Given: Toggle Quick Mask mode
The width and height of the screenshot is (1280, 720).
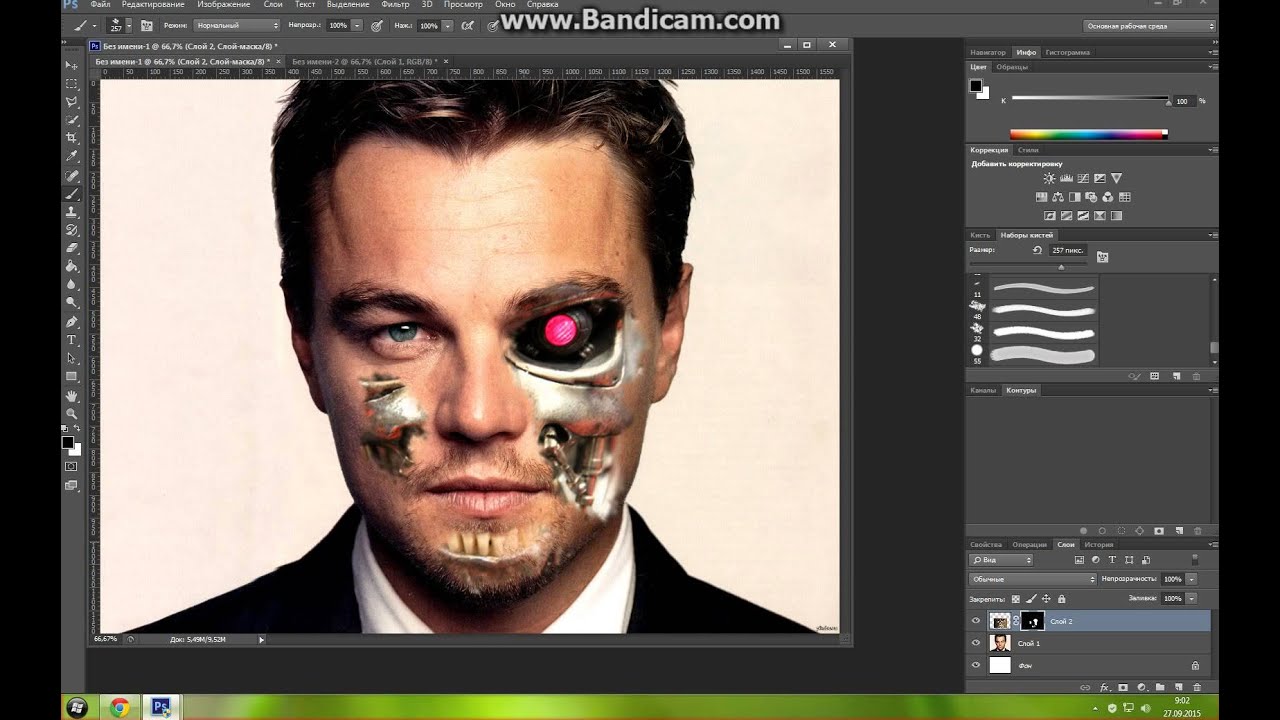Looking at the screenshot, I should pos(71,466).
